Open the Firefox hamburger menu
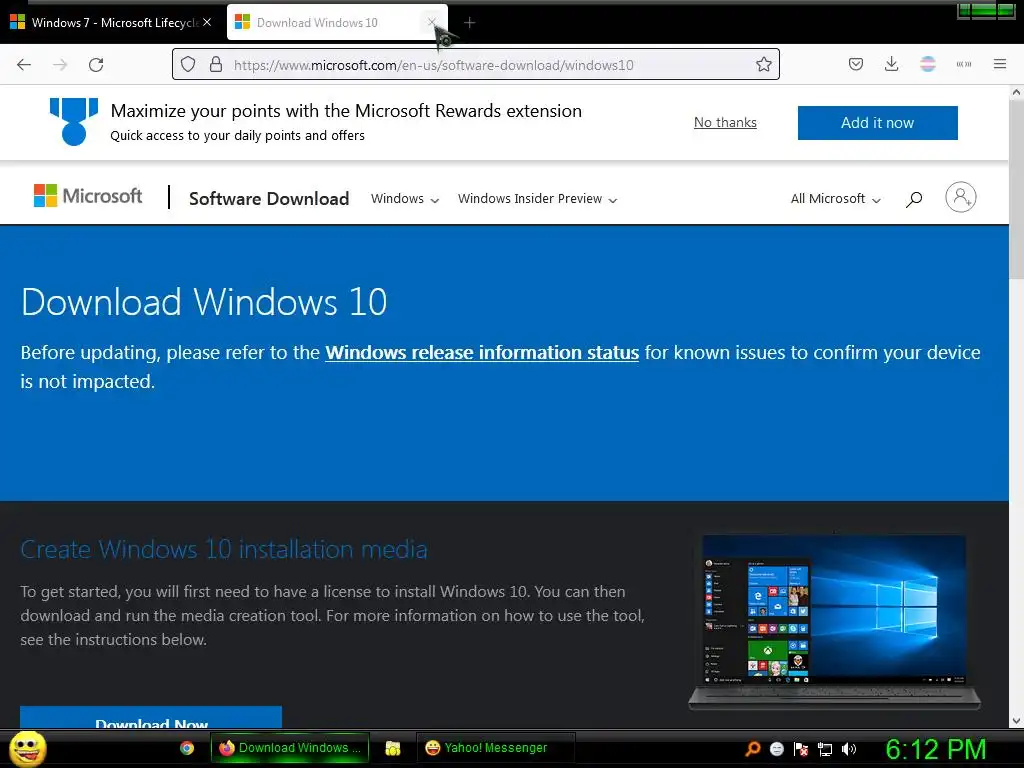The height and width of the screenshot is (768, 1024). [1000, 64]
